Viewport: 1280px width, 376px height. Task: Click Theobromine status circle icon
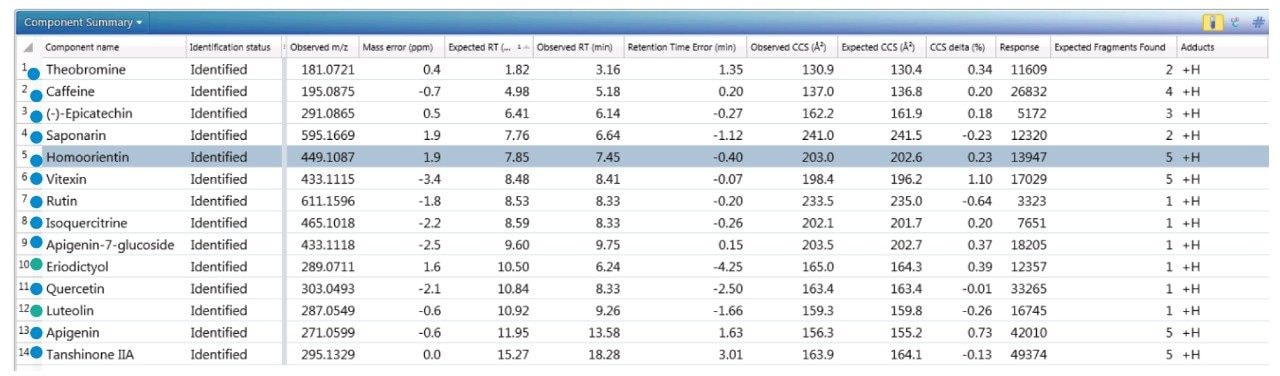pos(33,73)
